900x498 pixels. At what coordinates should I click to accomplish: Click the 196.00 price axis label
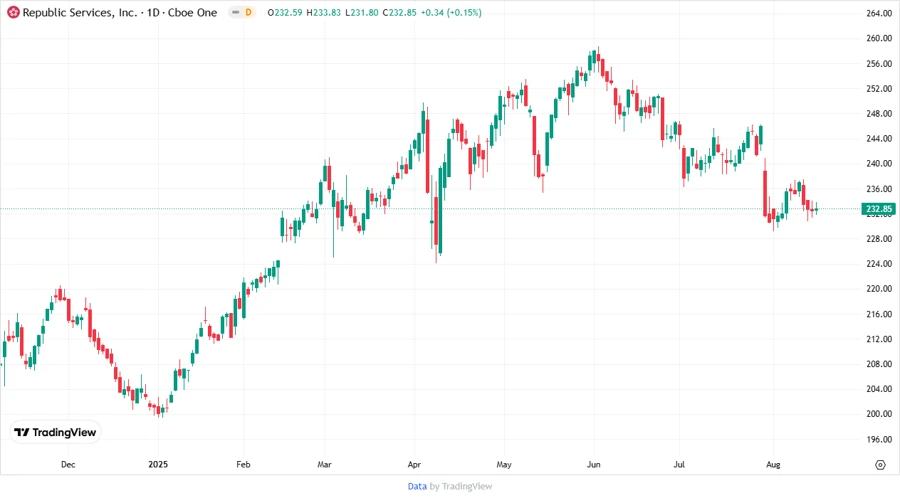click(879, 439)
